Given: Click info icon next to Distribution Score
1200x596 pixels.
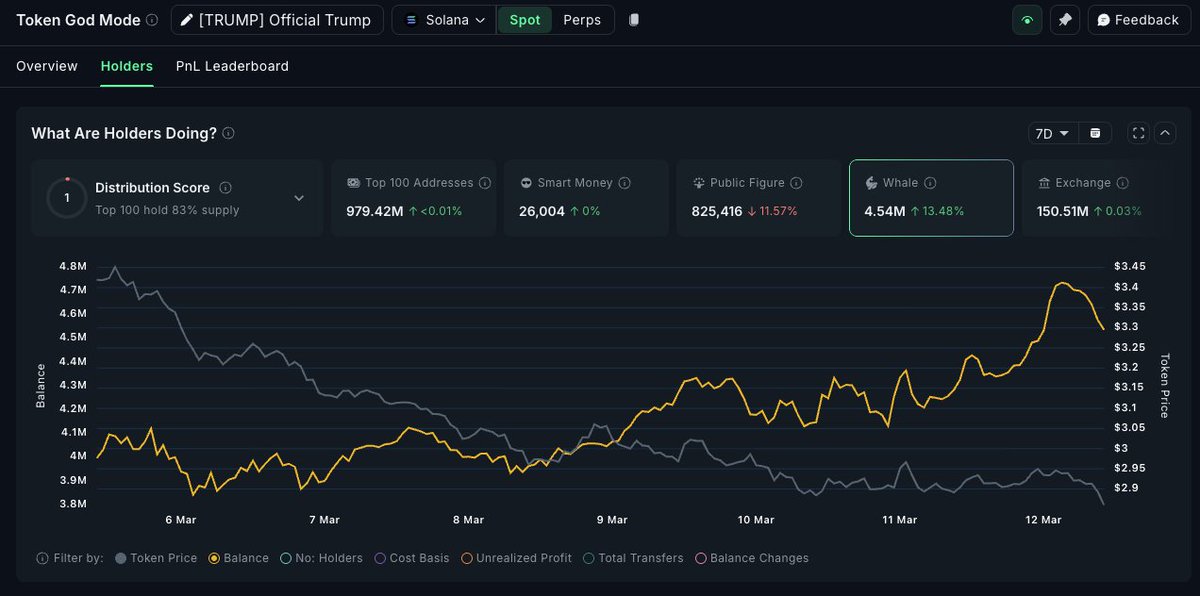Looking at the screenshot, I should pos(225,188).
